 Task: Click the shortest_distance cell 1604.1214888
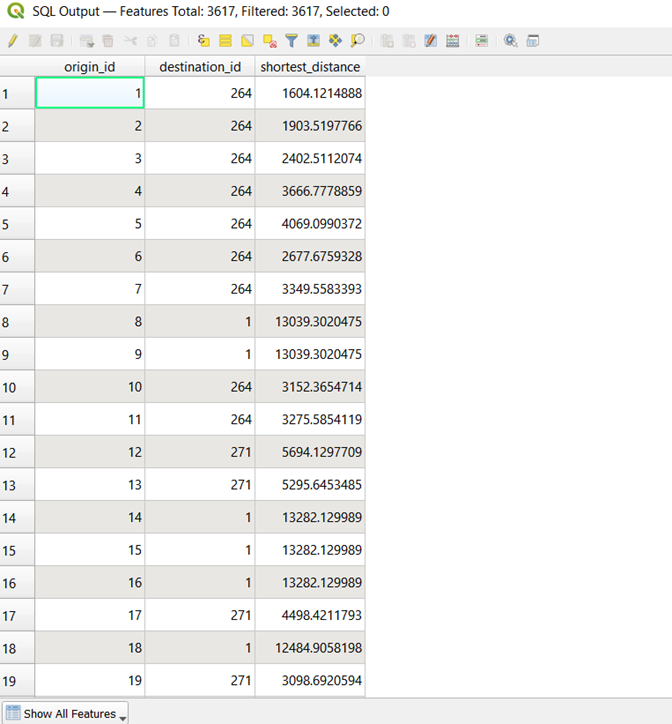310,93
